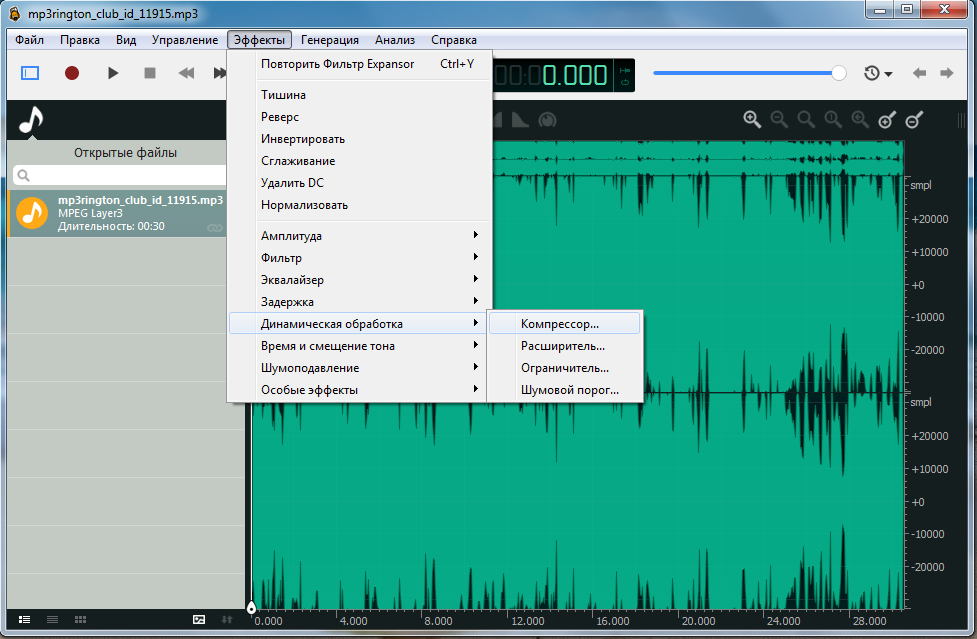
Task: Click the zoom in magnifier icon
Action: 752,120
